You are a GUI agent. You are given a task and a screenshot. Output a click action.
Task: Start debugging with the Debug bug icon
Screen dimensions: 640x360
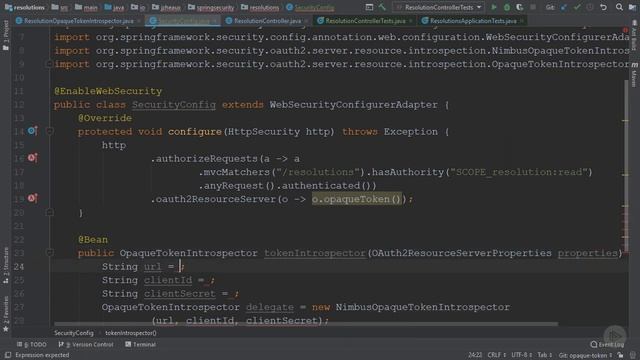click(507, 7)
